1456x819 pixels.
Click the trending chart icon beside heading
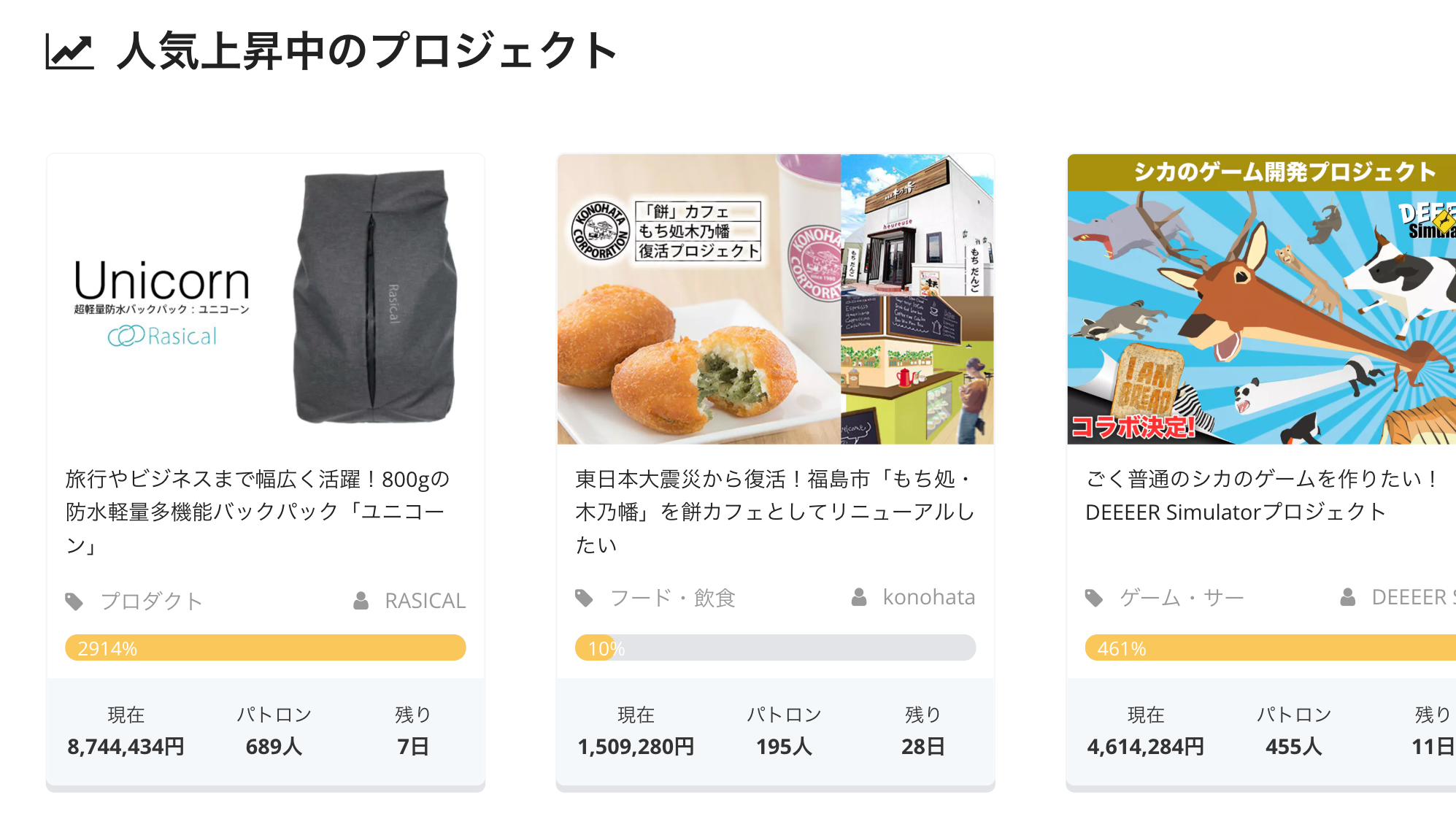[x=69, y=52]
